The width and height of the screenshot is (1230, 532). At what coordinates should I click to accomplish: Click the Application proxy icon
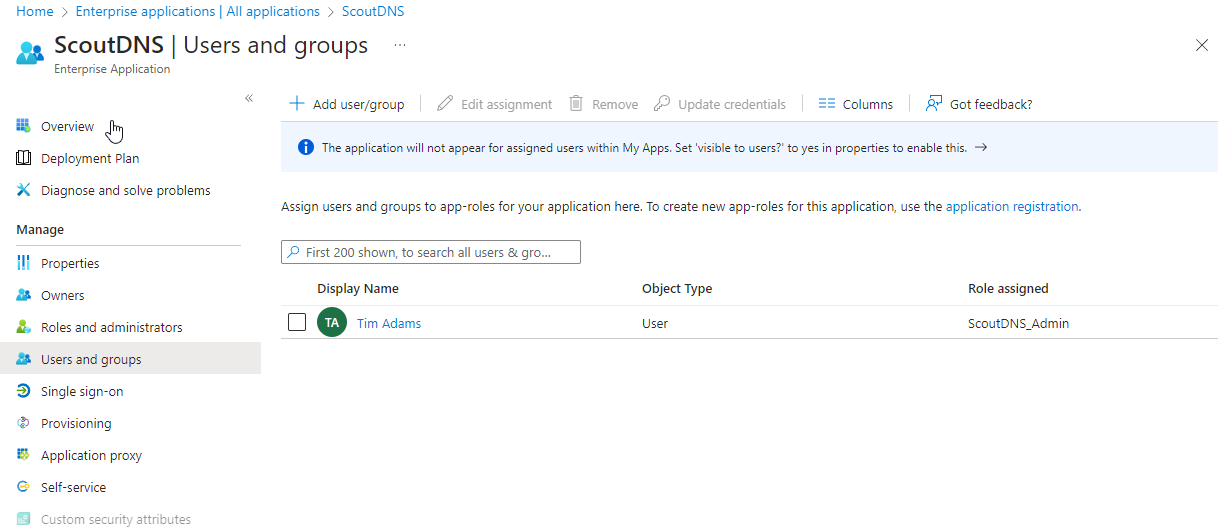point(24,455)
